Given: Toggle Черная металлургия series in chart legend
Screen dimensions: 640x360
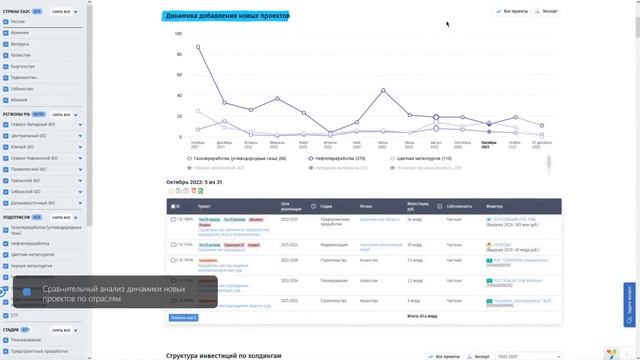Looking at the screenshot, I should (216, 168).
